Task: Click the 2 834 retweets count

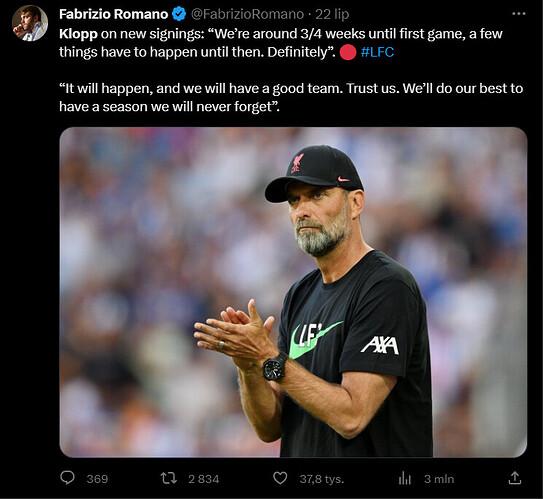Action: tap(204, 479)
